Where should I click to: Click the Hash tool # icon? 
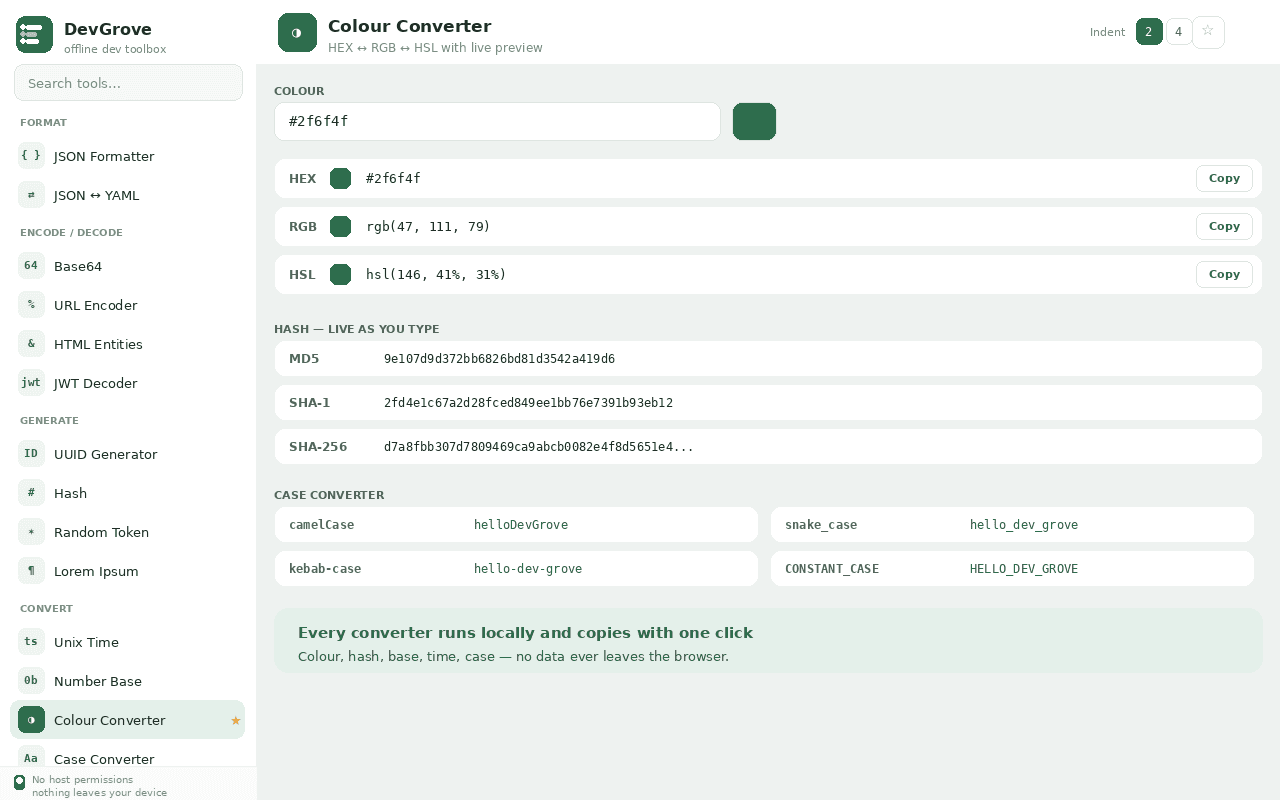(31, 493)
